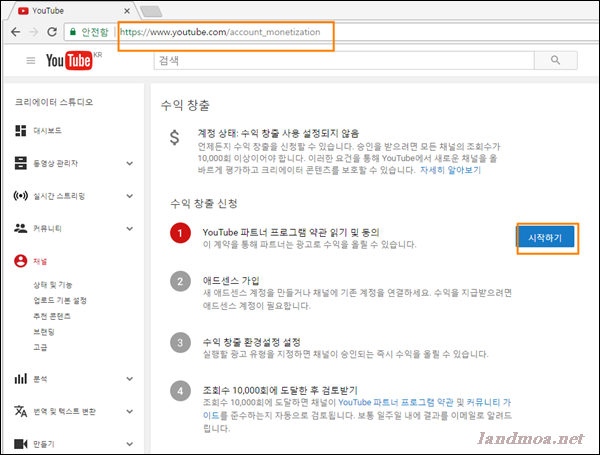The height and width of the screenshot is (455, 600).
Task: Click the dollar sign account status icon
Action: coord(174,137)
